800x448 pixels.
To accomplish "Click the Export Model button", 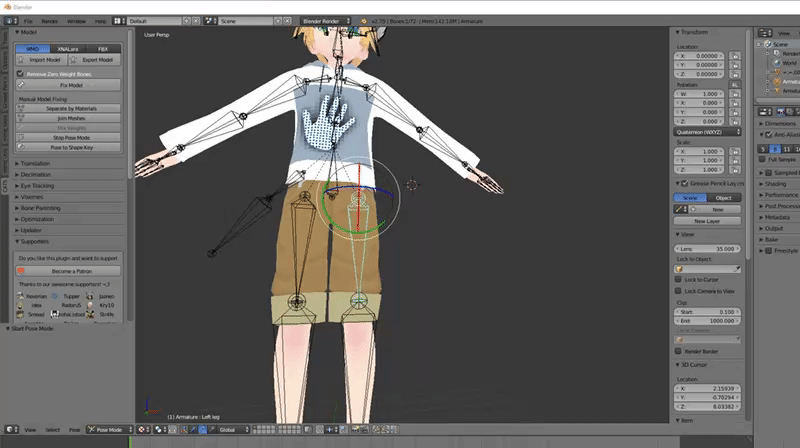I will tap(94, 60).
